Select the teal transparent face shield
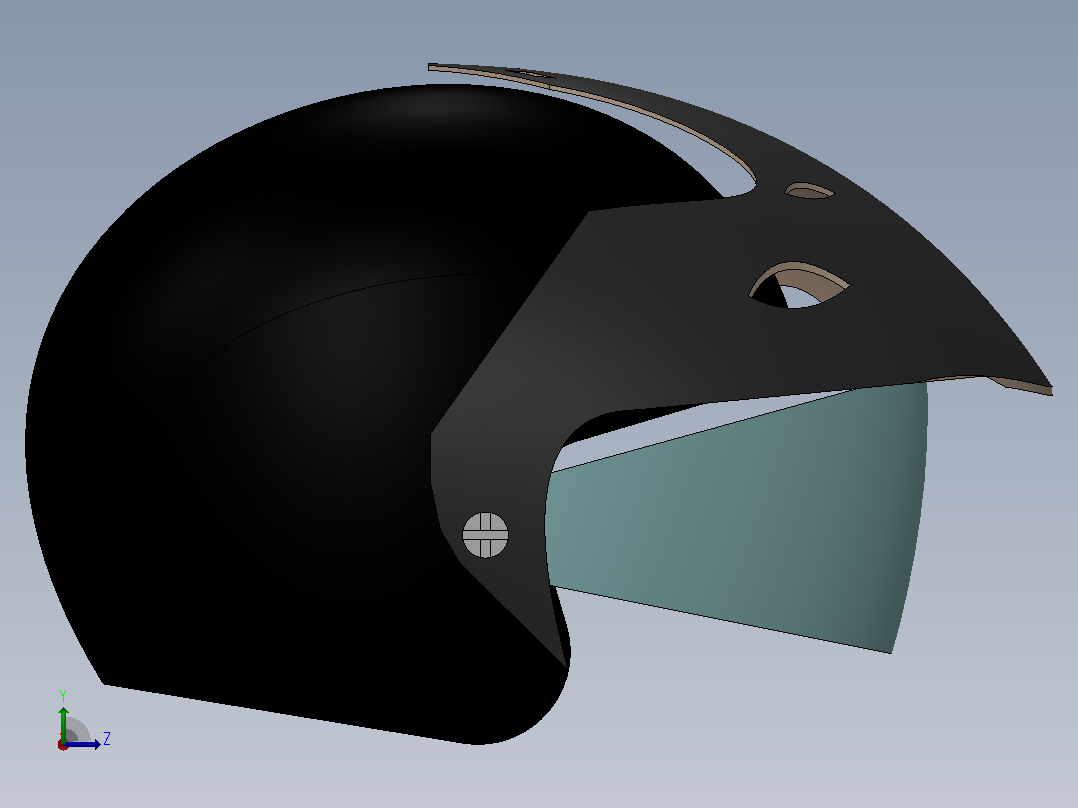 tap(737, 517)
